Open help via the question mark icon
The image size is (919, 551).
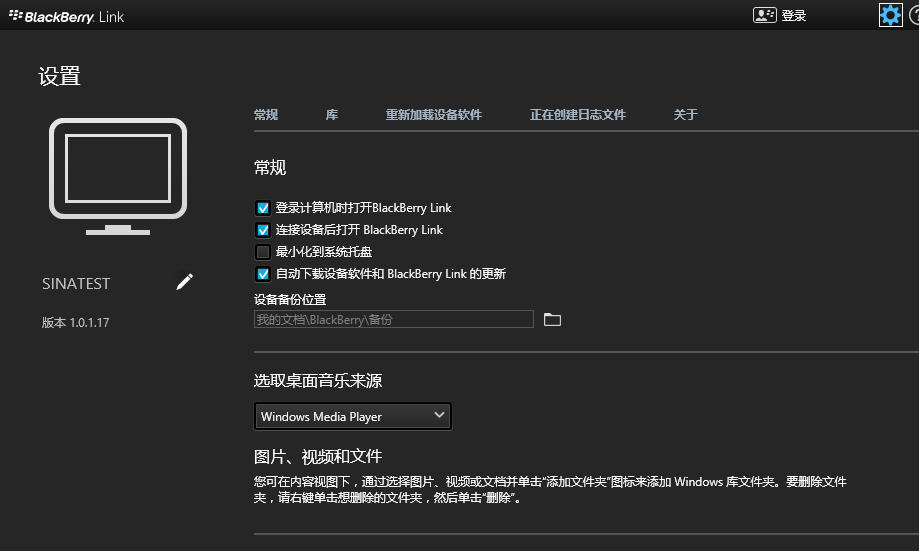(914, 15)
